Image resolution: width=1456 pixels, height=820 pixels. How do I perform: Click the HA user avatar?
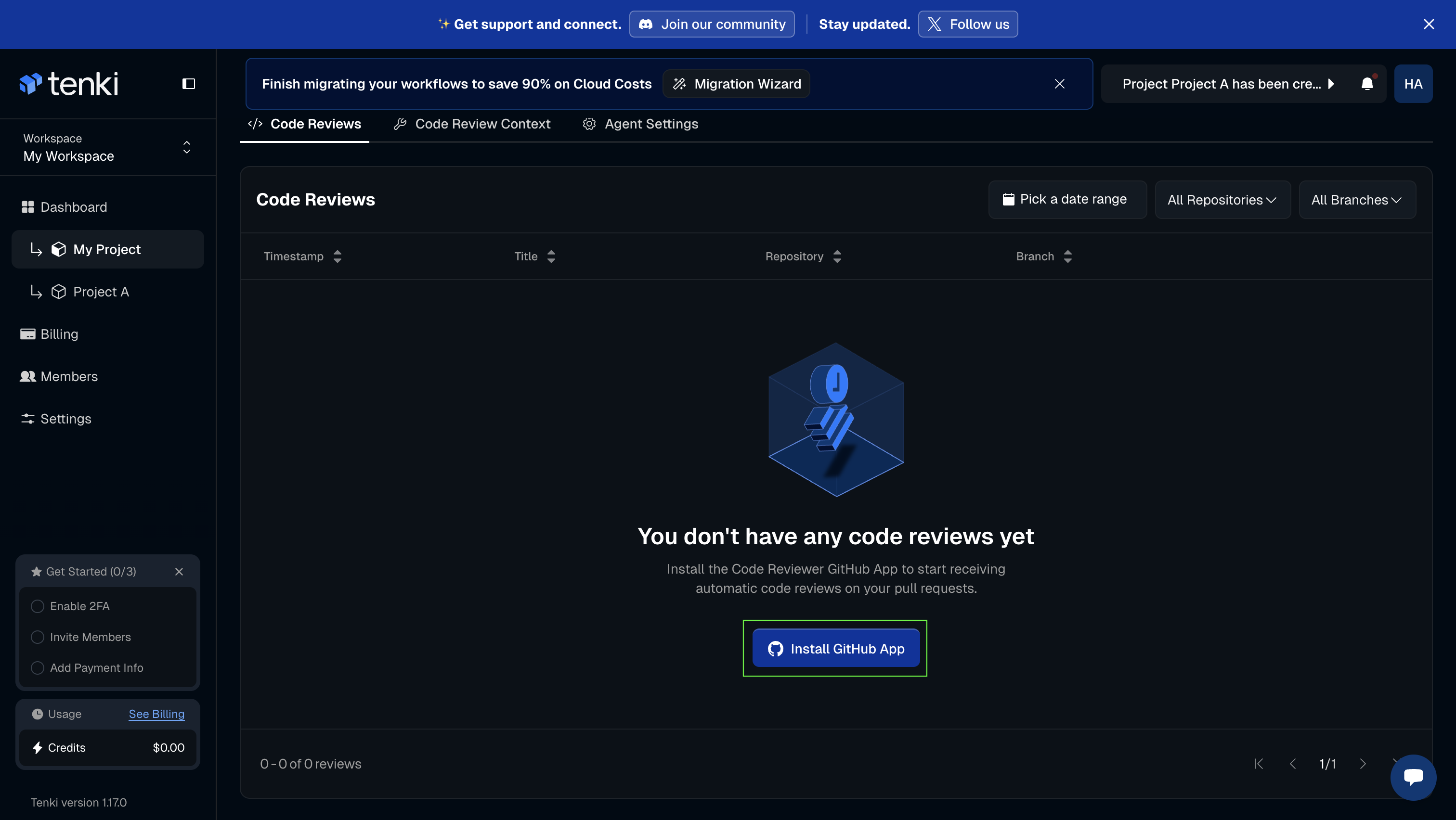1413,84
